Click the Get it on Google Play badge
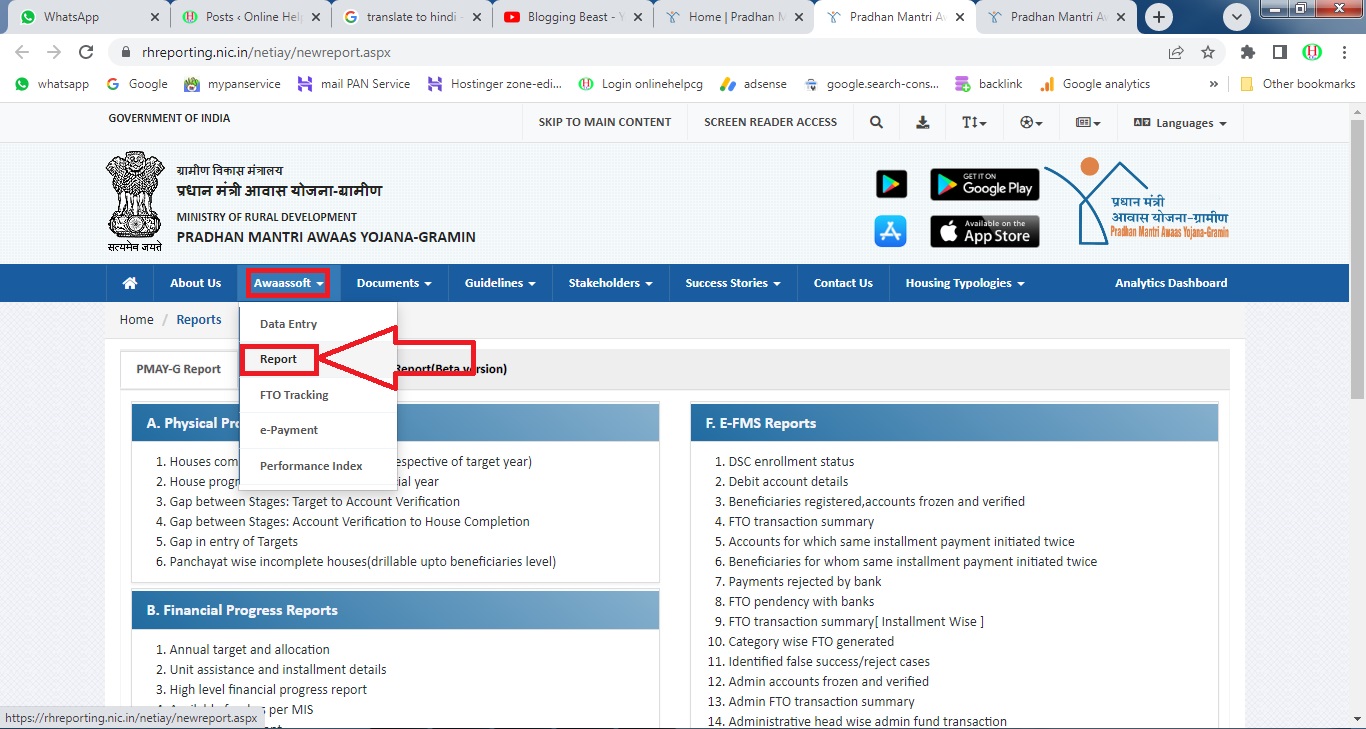The image size is (1366, 729). 985,184
